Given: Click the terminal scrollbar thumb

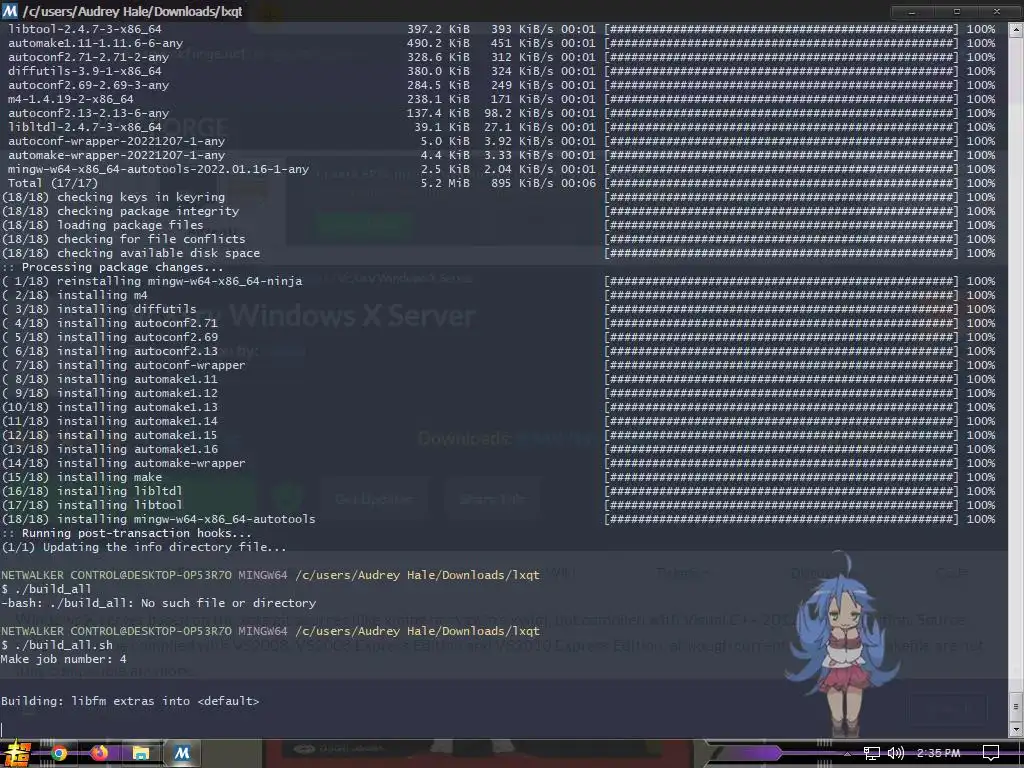Looking at the screenshot, I should point(1016,707).
